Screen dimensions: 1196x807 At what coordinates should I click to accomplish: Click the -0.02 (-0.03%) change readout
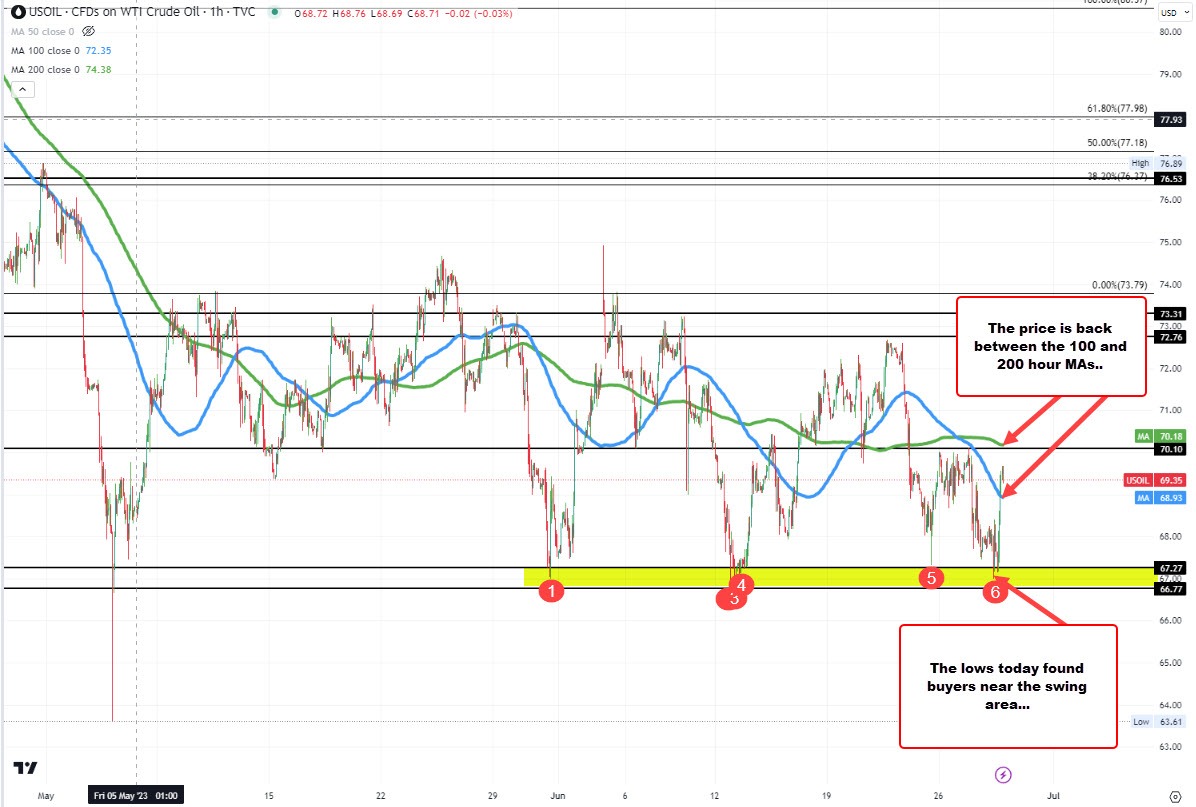pos(478,13)
